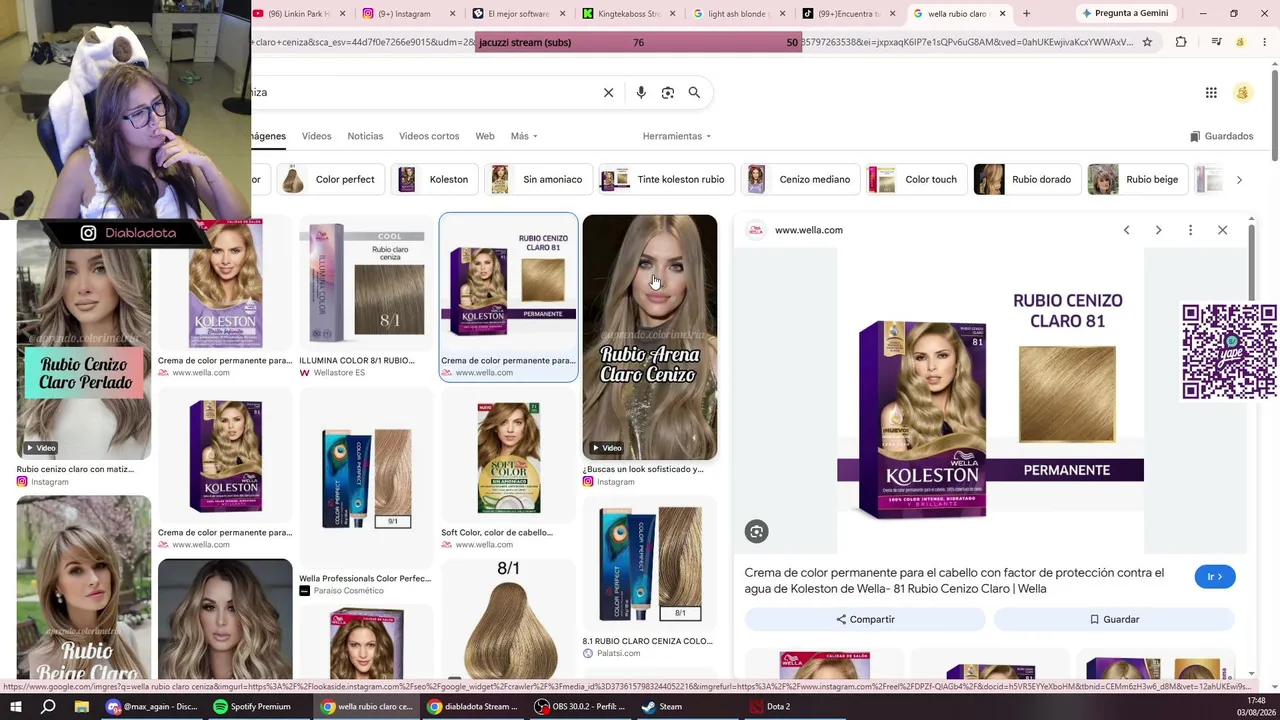Switch to the El mejor software tab
1280x720 pixels.
[x=518, y=14]
